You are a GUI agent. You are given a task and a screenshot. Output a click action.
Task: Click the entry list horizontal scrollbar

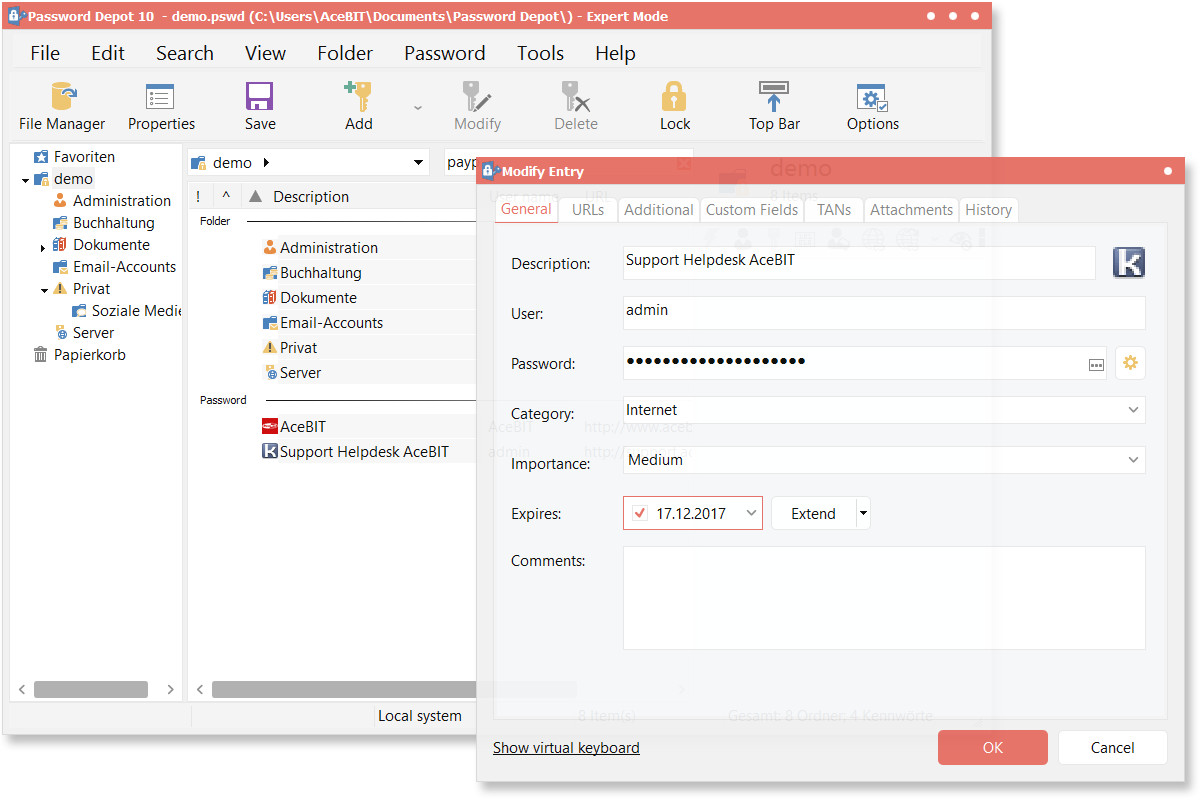point(394,689)
